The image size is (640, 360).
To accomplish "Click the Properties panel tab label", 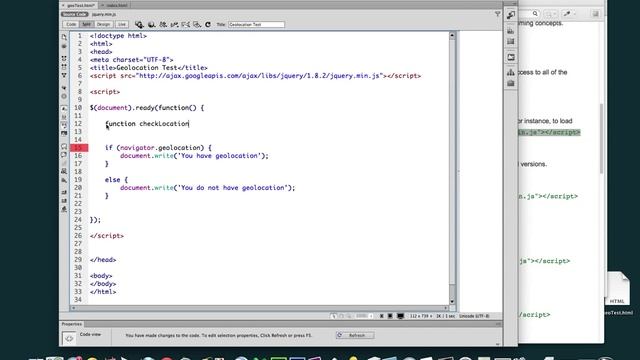I will (x=72, y=324).
